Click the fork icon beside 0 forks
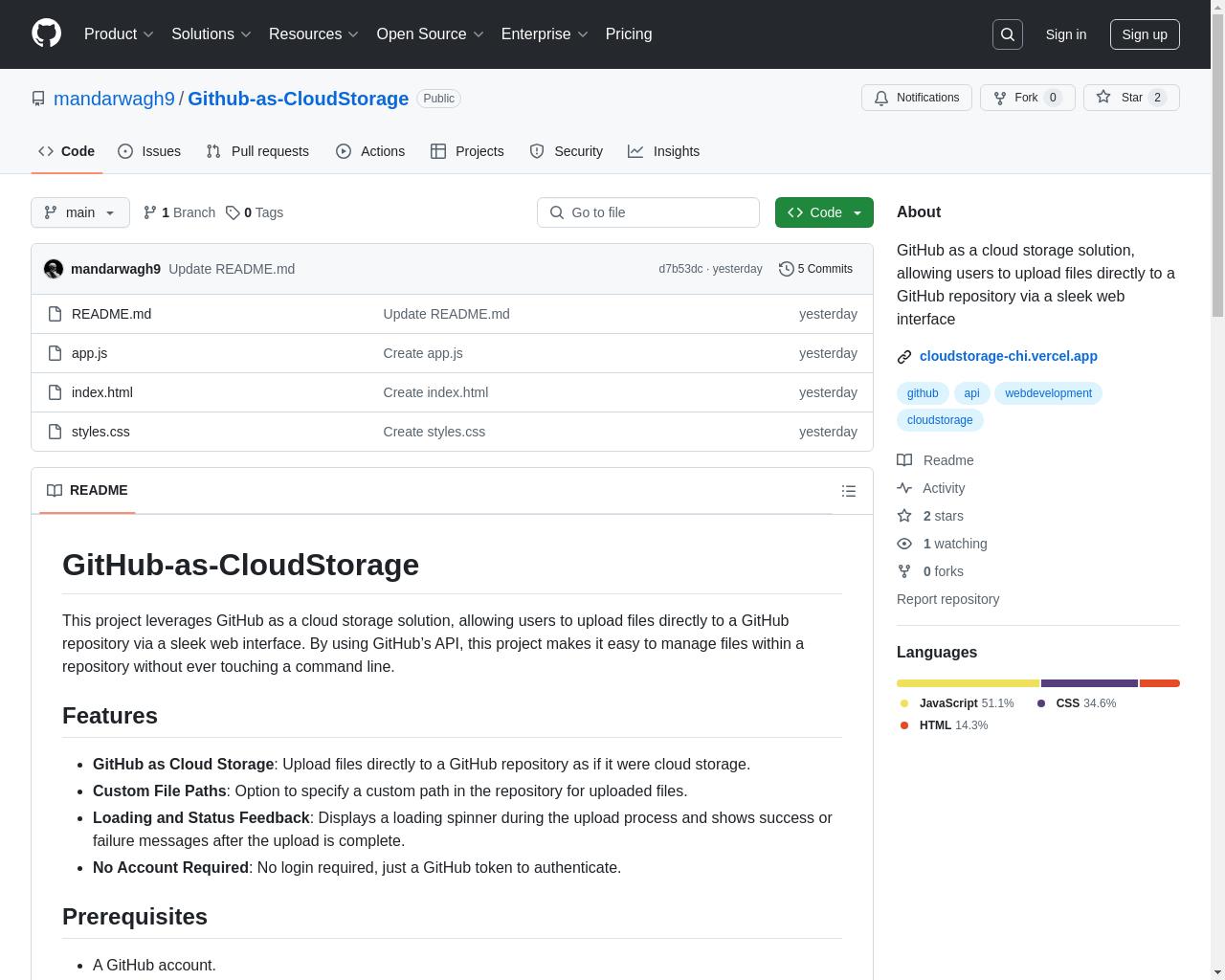This screenshot has height=980, width=1225. (x=904, y=571)
